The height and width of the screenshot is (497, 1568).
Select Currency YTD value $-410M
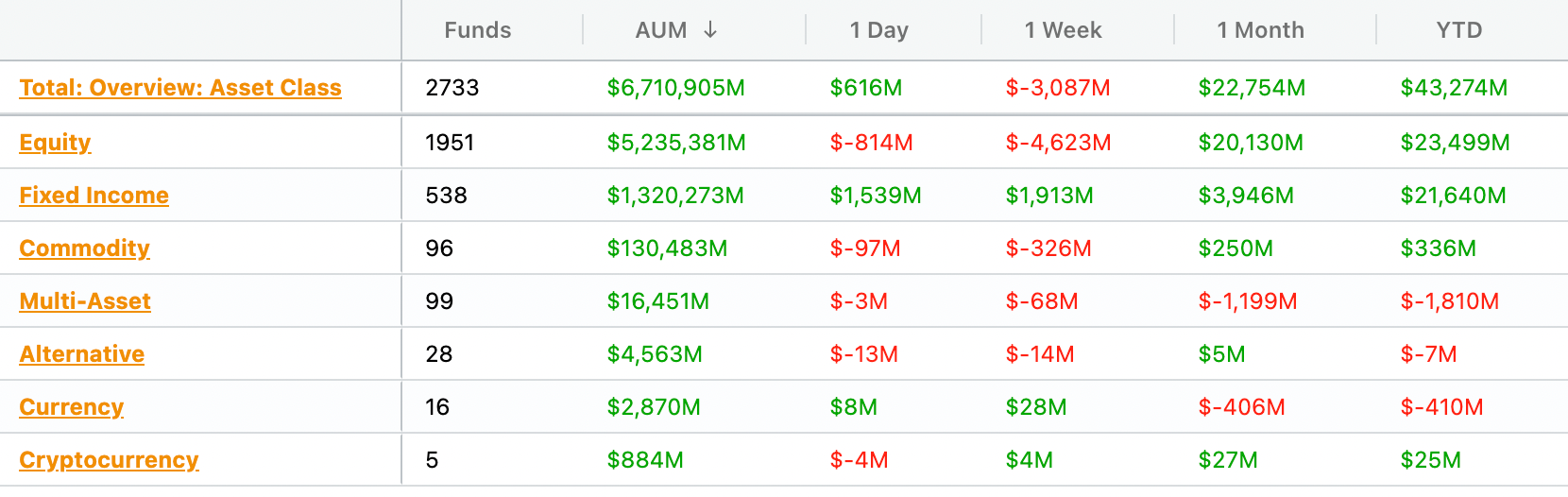pyautogui.click(x=1441, y=407)
